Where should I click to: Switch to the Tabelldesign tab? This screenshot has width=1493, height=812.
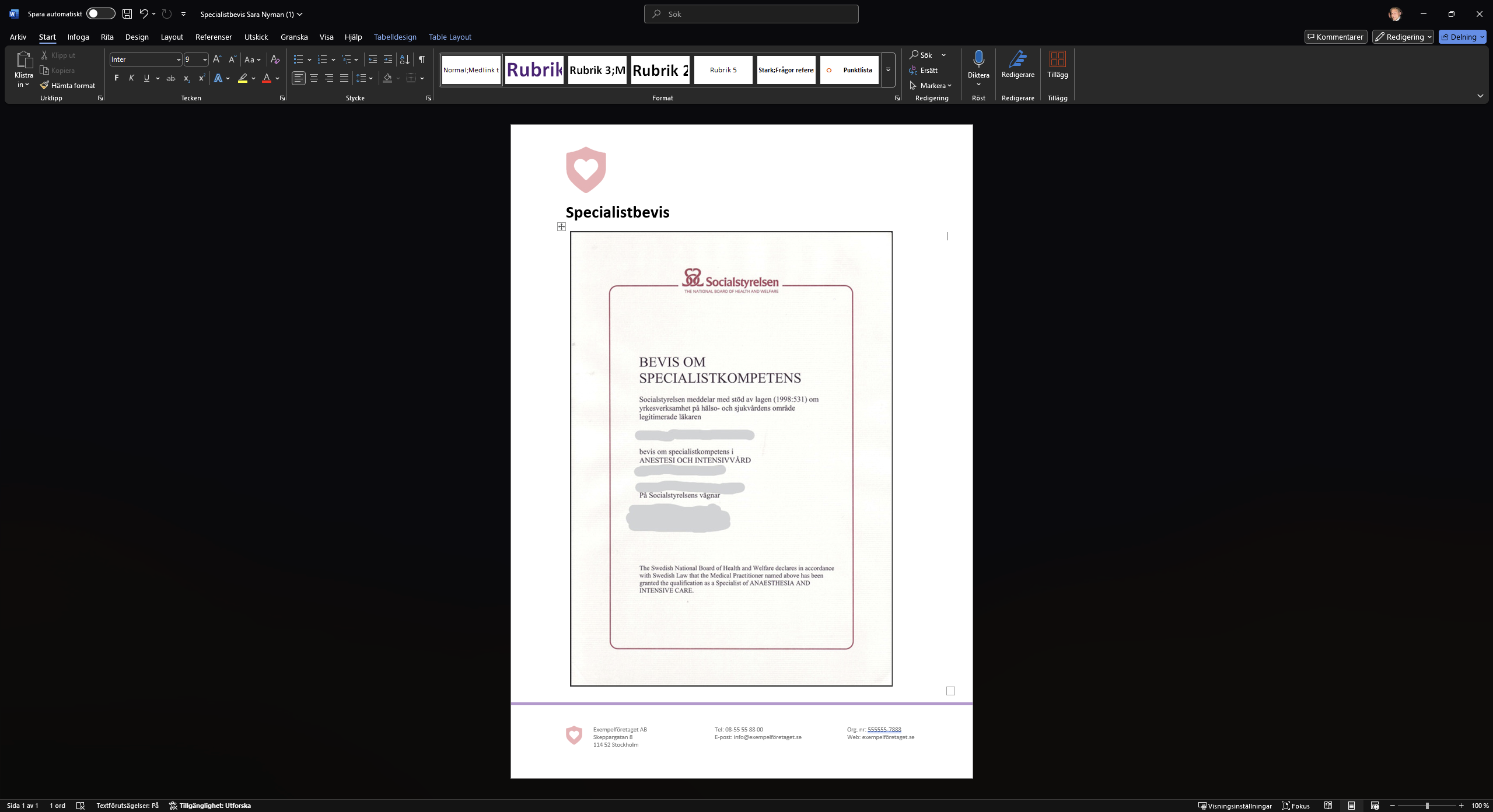coord(395,37)
